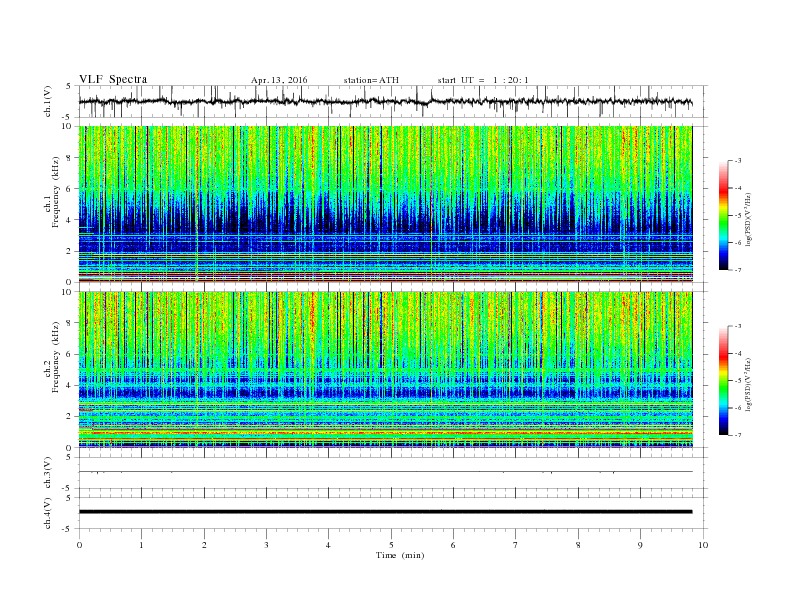Click the ch.2 spectrogram color bar
Viewport: 792px width, 612px height.
[x=723, y=380]
